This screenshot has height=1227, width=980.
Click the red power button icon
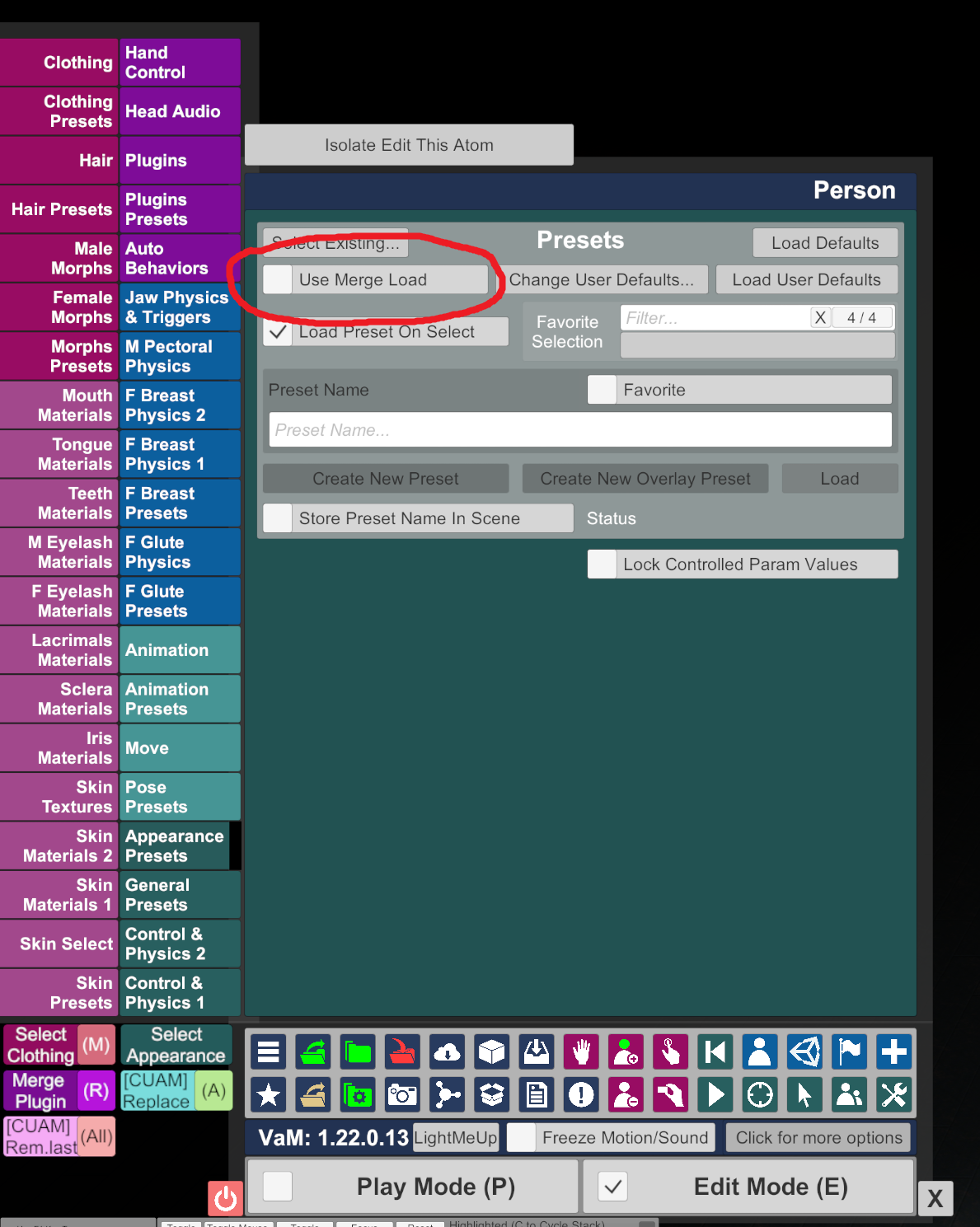225,1198
